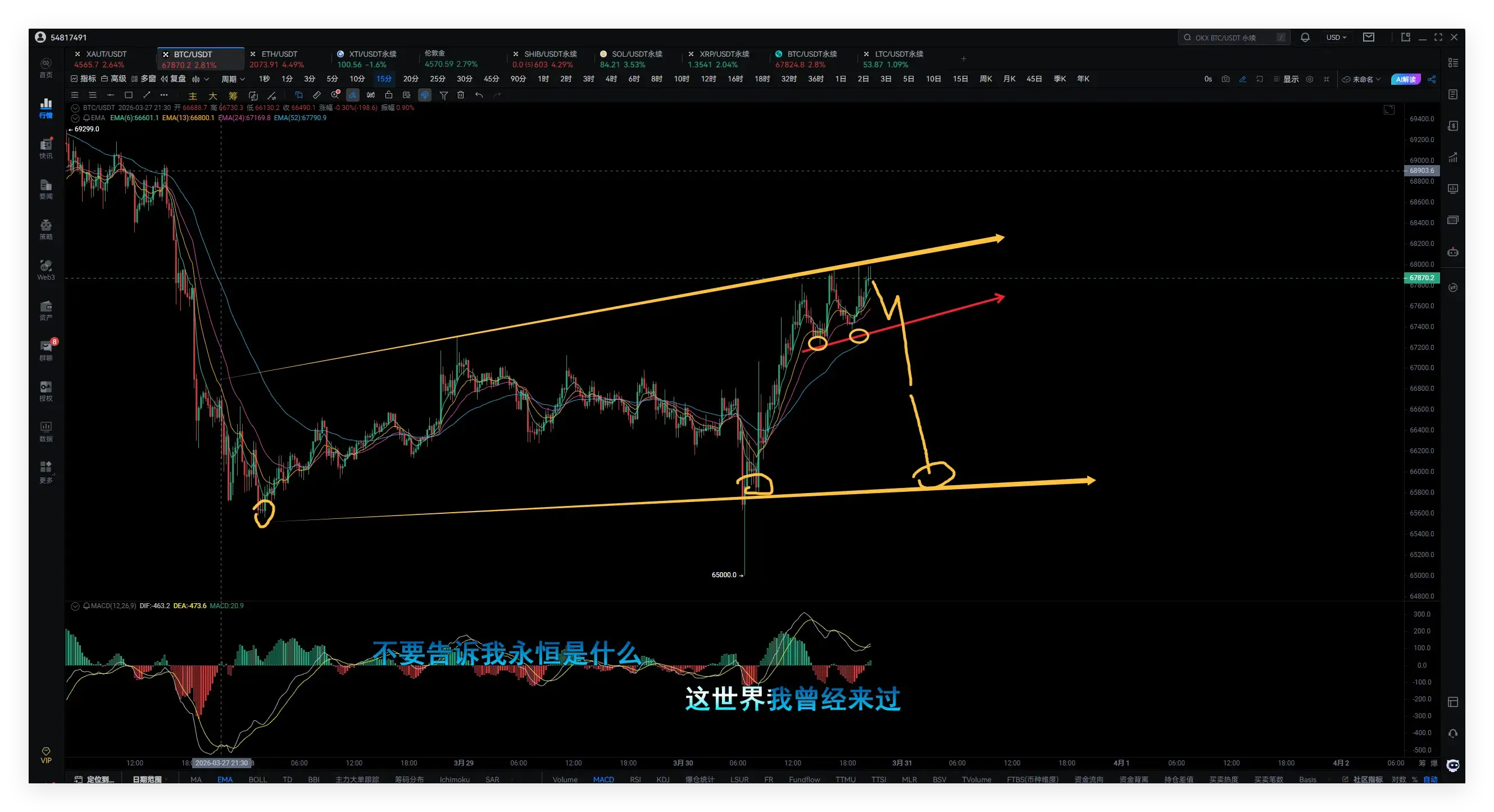1494x812 pixels.
Task: Click the filter funnel icon
Action: tap(444, 95)
